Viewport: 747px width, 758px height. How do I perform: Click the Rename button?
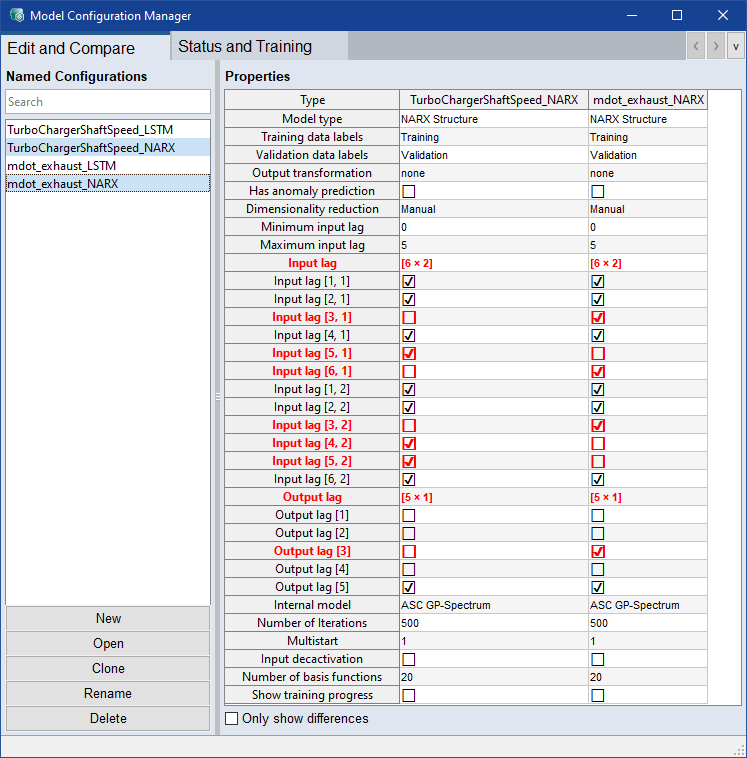[108, 693]
